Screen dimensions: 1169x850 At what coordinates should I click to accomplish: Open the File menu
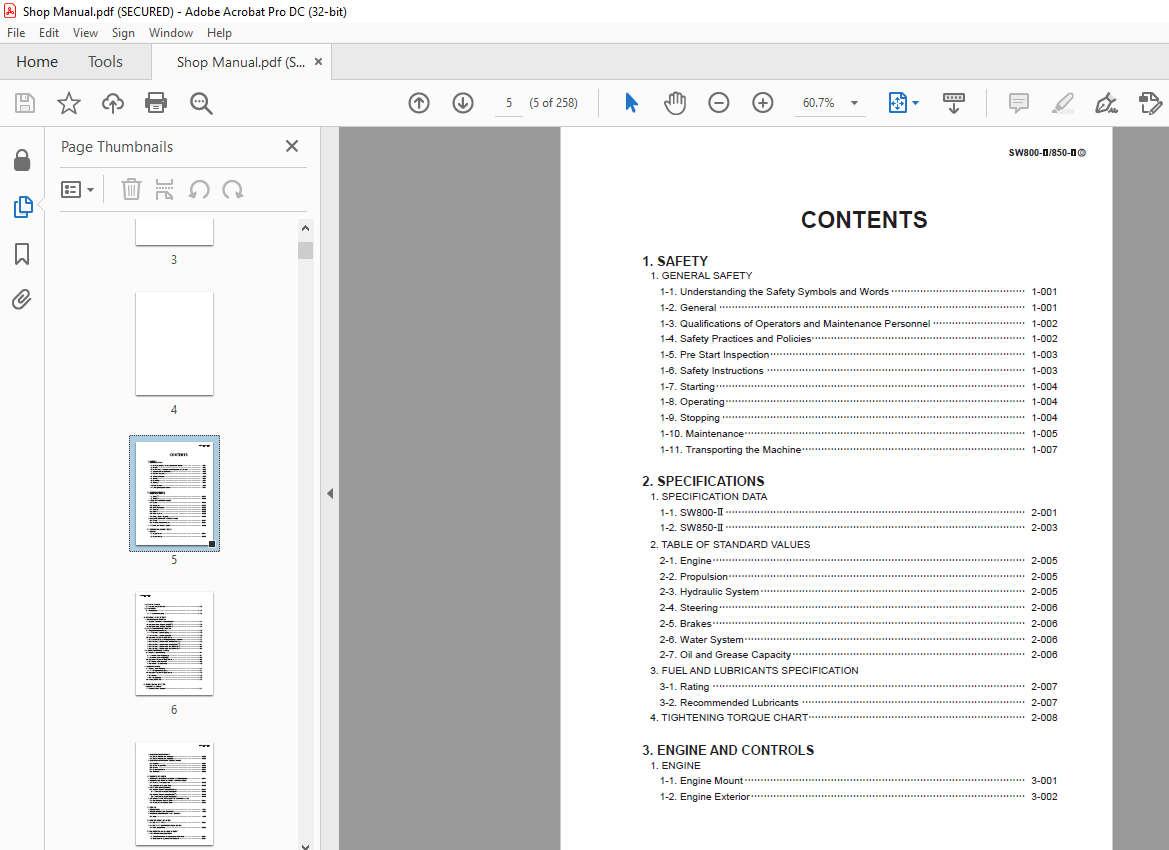point(16,33)
